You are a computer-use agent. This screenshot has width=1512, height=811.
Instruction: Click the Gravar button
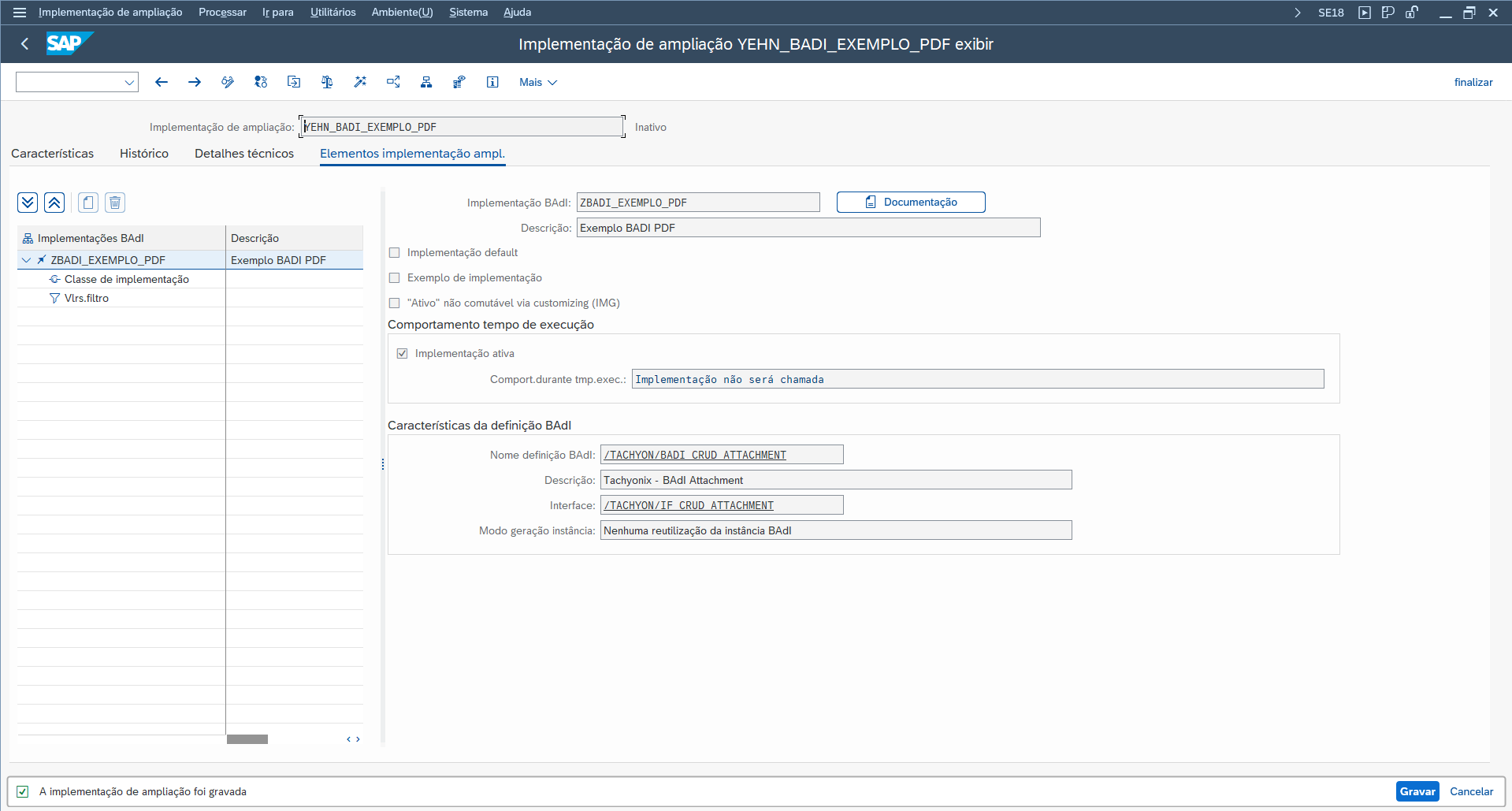click(x=1417, y=791)
